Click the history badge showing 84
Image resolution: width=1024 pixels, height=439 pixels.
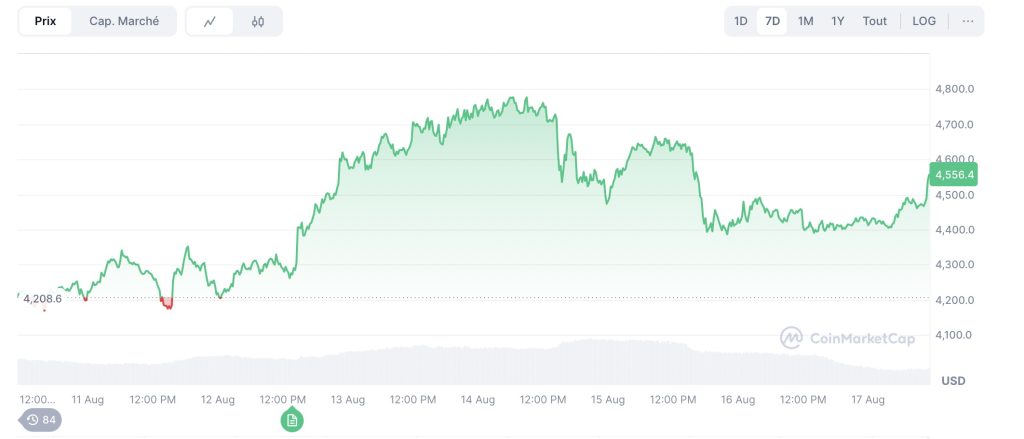(x=41, y=420)
